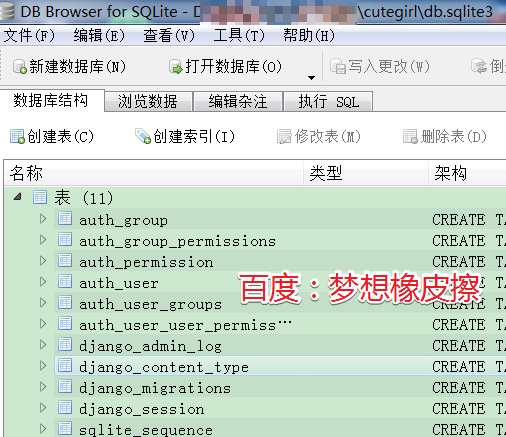Click the auth_group table icon
This screenshot has width=506, height=437.
(x=65, y=219)
